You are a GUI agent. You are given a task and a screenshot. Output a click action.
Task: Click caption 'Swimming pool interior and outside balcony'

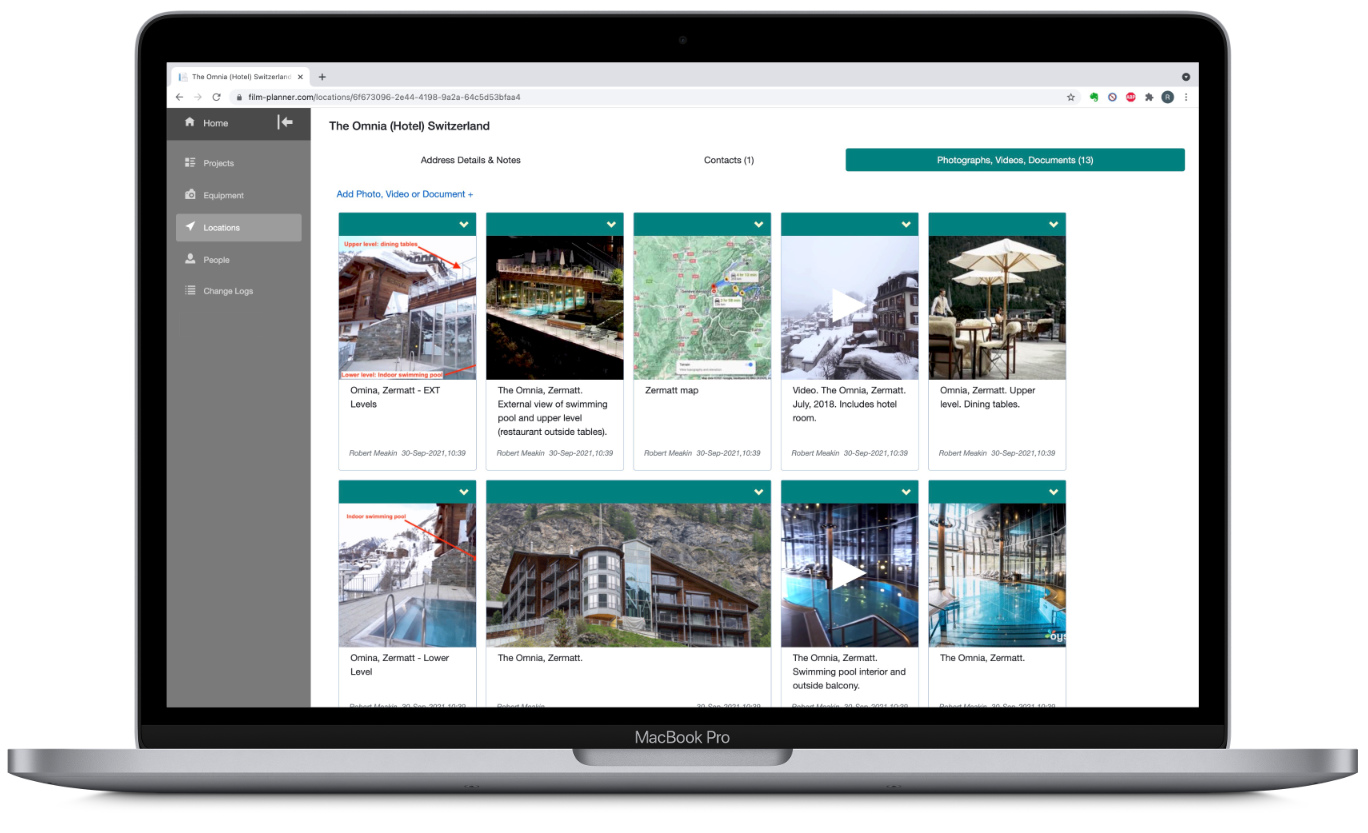(849, 672)
